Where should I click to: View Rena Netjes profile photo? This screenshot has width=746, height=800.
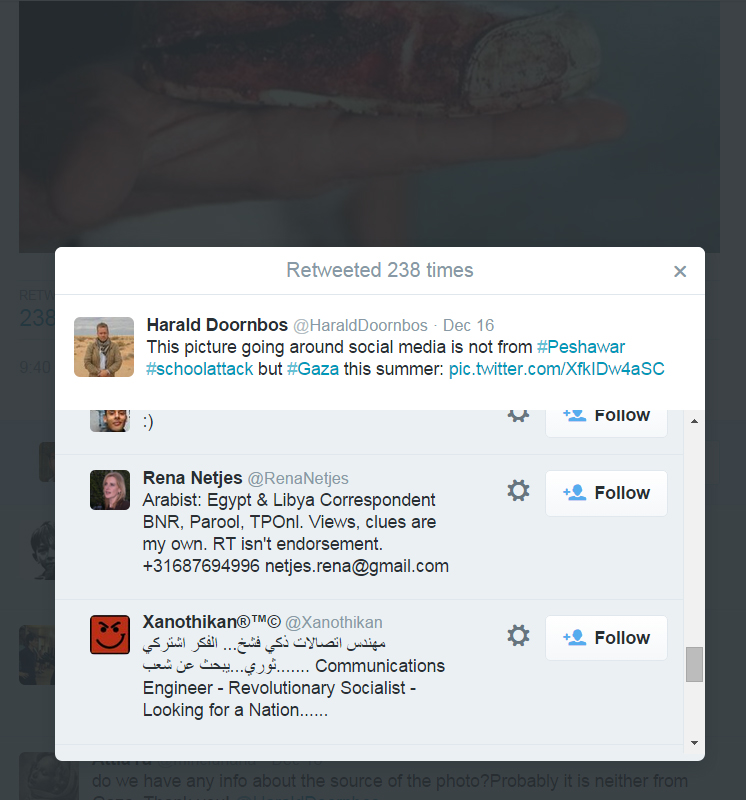click(110, 490)
